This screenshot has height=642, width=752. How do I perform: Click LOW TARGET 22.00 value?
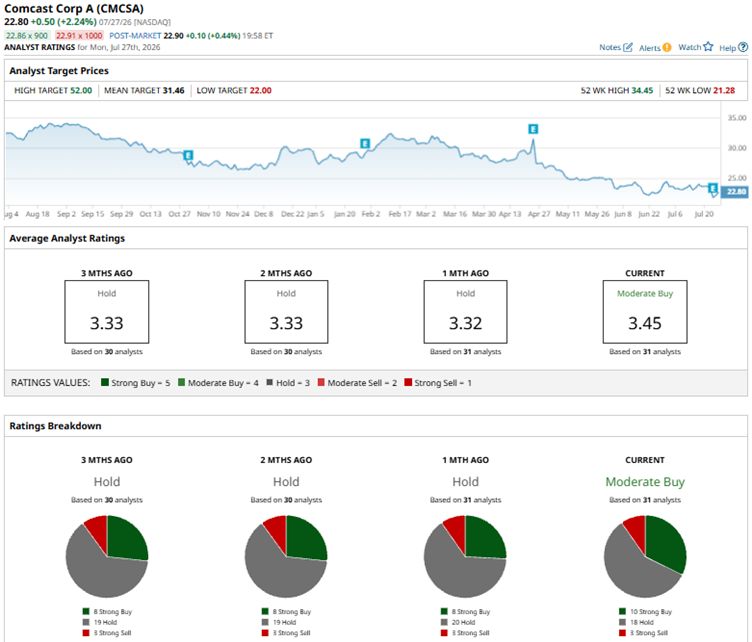click(260, 90)
